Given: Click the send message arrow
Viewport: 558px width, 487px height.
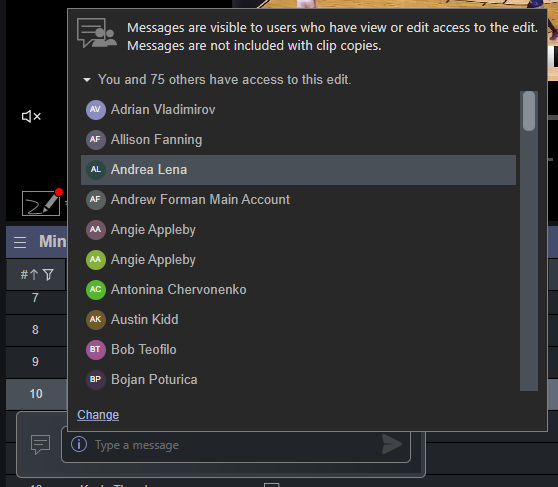Looking at the screenshot, I should (x=392, y=444).
